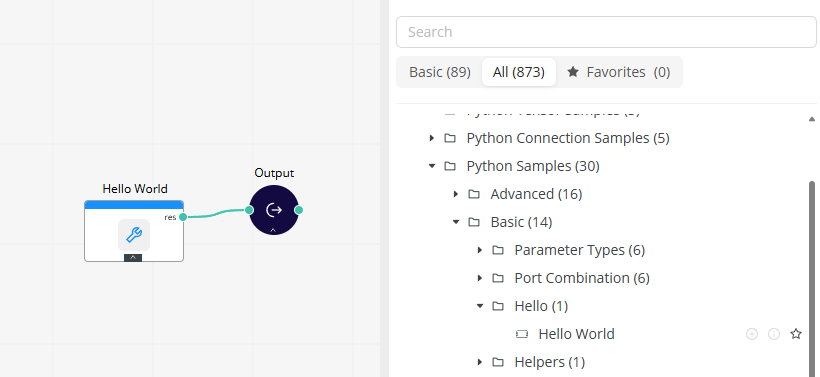Select the Port Combination (6) label

tap(582, 278)
